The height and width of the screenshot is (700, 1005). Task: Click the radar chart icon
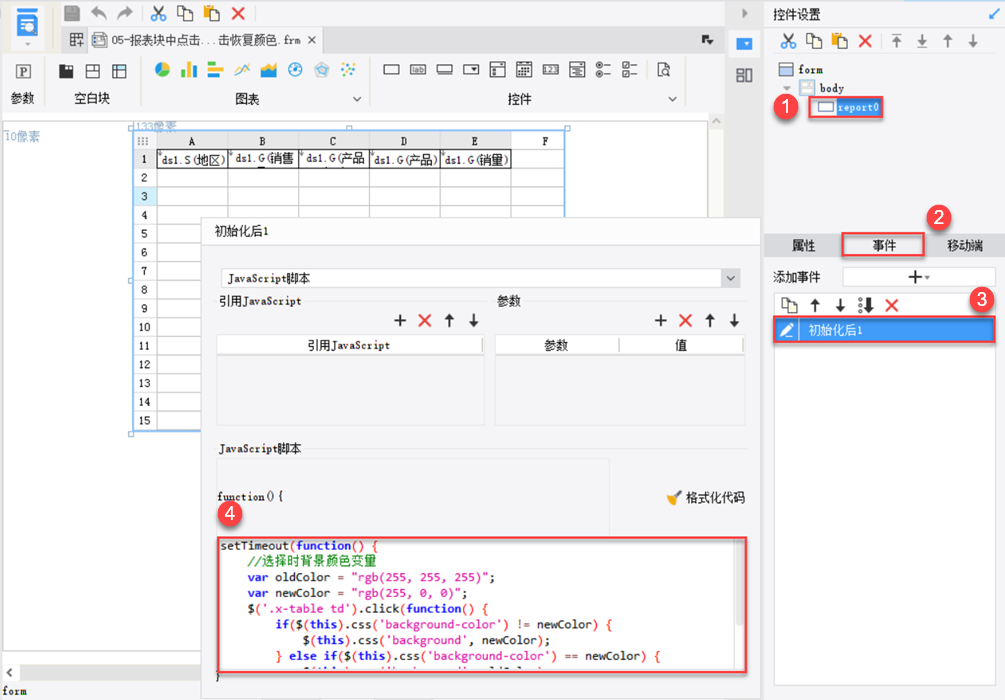click(x=321, y=70)
